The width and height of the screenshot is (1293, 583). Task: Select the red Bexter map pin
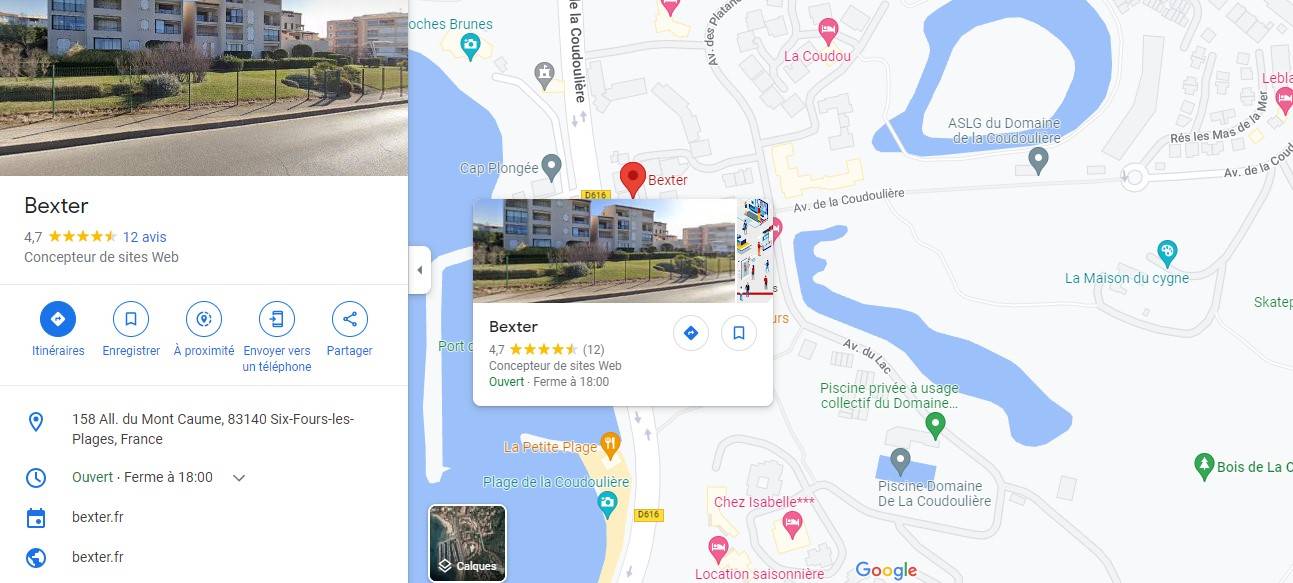632,179
